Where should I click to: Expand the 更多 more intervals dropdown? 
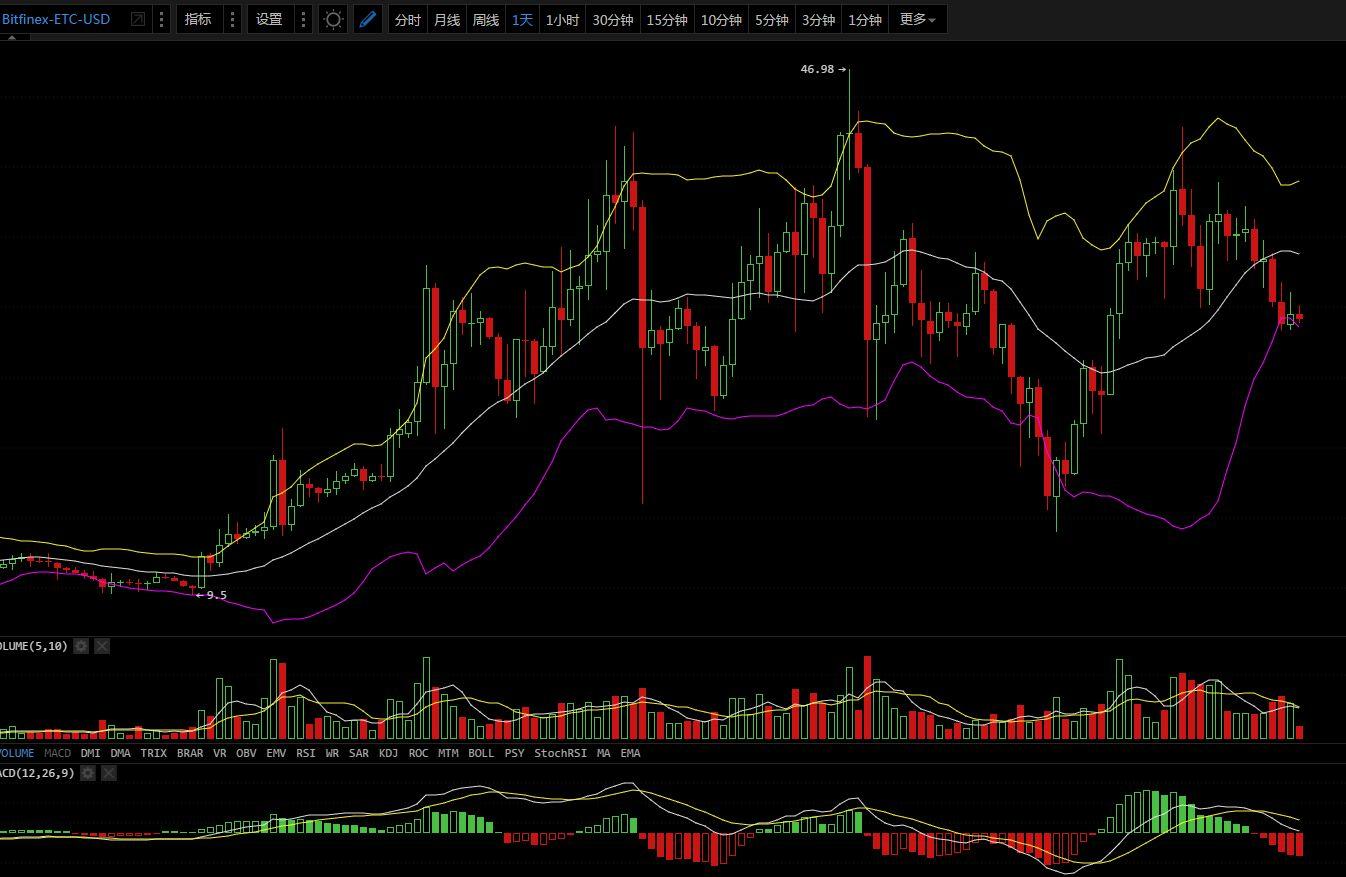pos(918,20)
